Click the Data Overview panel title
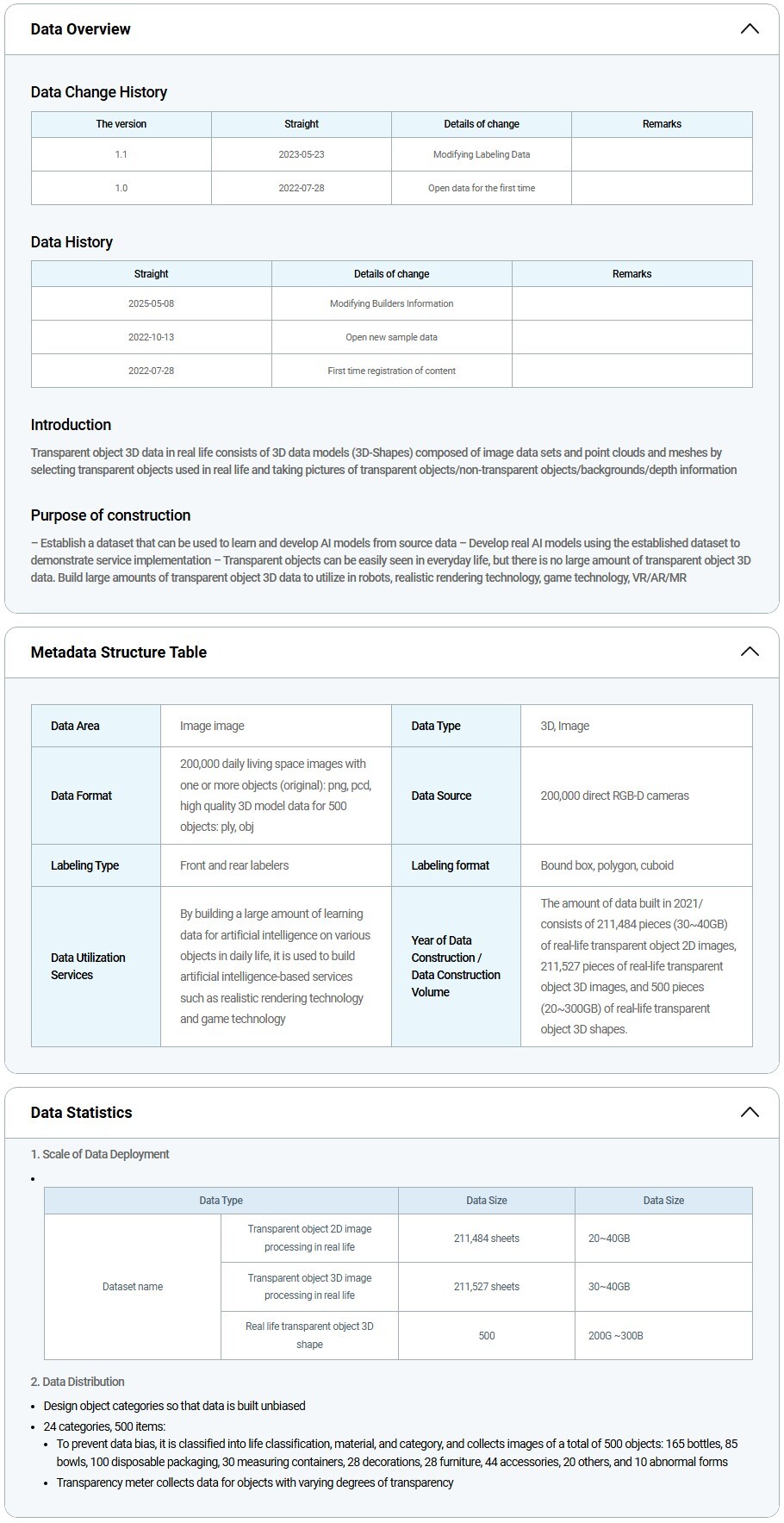The height and width of the screenshot is (1523, 784). [81, 29]
